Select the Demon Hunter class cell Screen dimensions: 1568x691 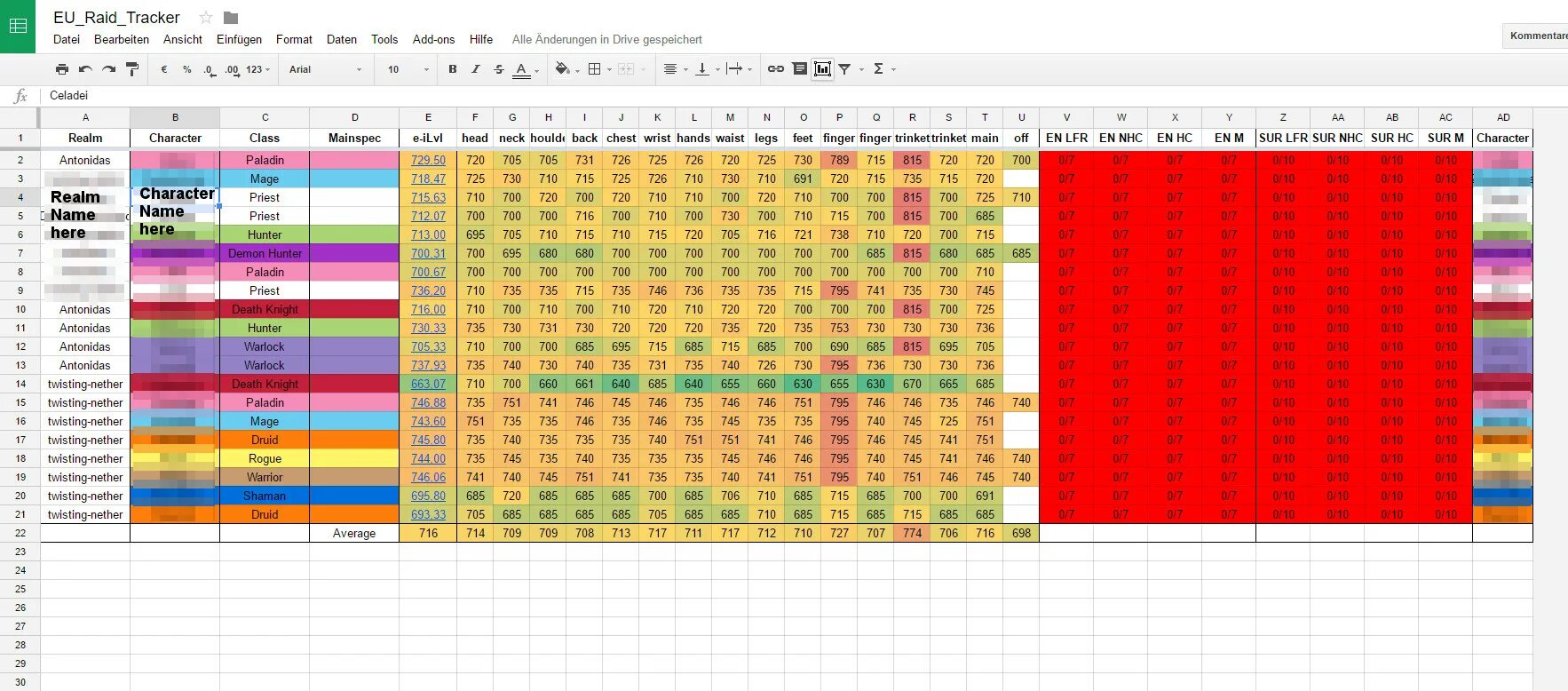point(265,253)
